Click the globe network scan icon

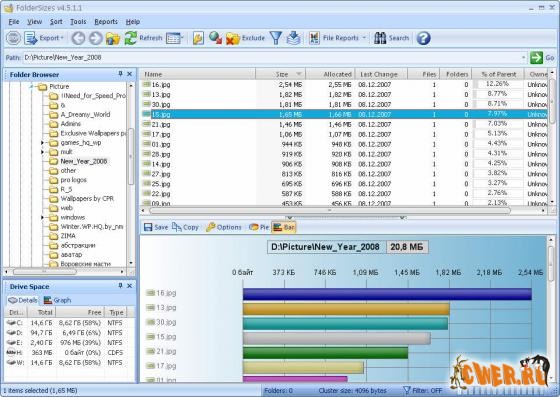(x=215, y=38)
